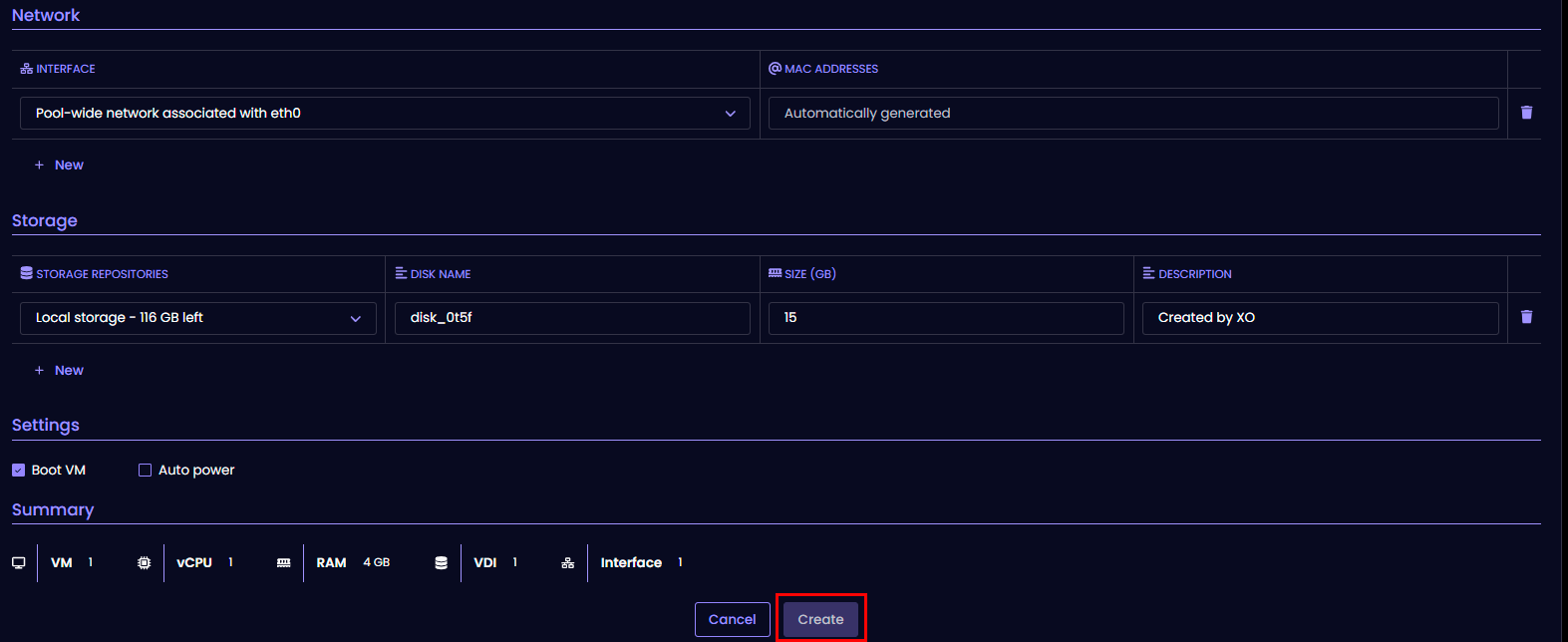Screen dimensions: 1568x642
Task: Click the VM monitor icon in Summary
Action: tap(19, 563)
